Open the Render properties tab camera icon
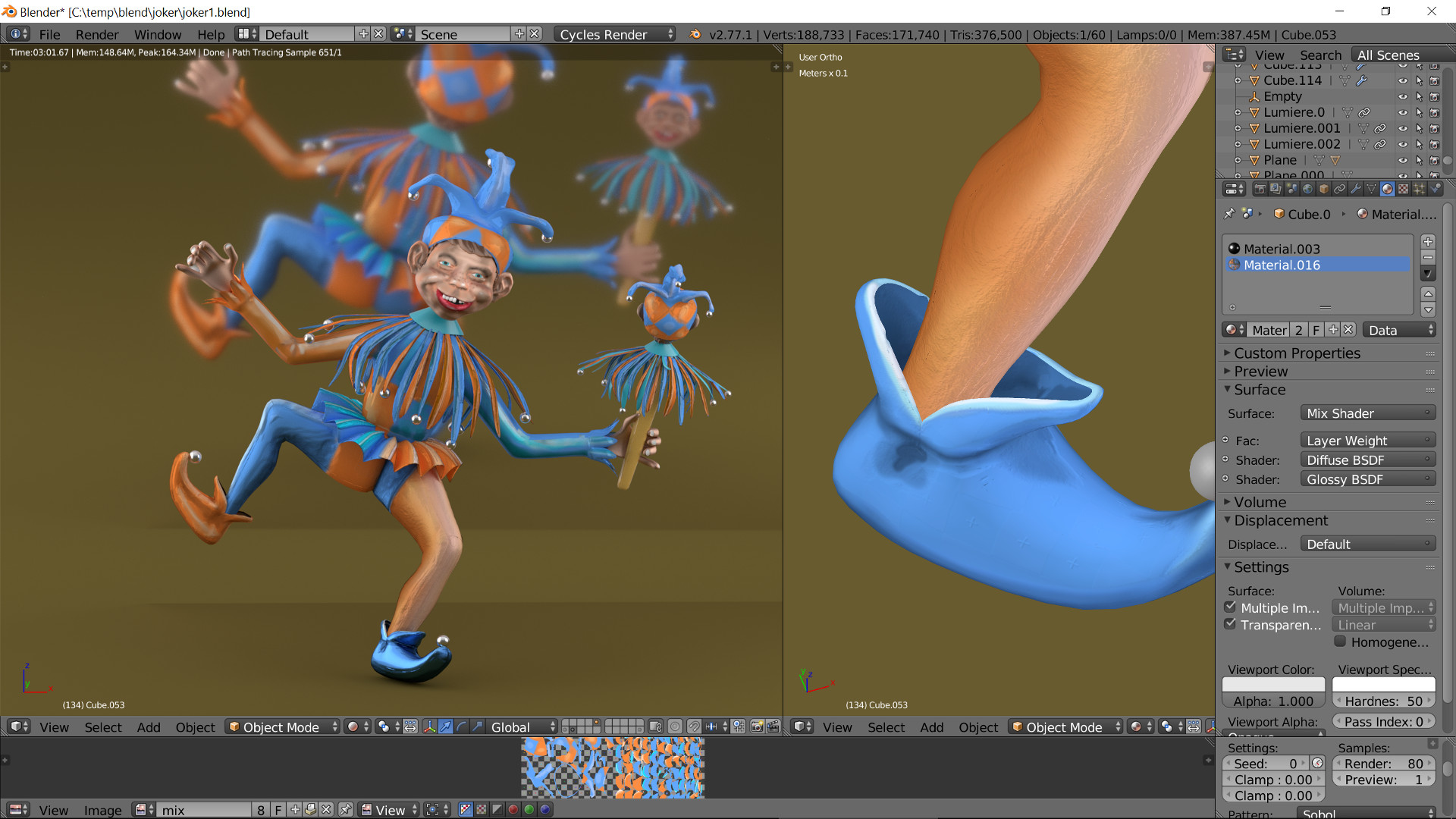This screenshot has height=819, width=1456. 1260,189
